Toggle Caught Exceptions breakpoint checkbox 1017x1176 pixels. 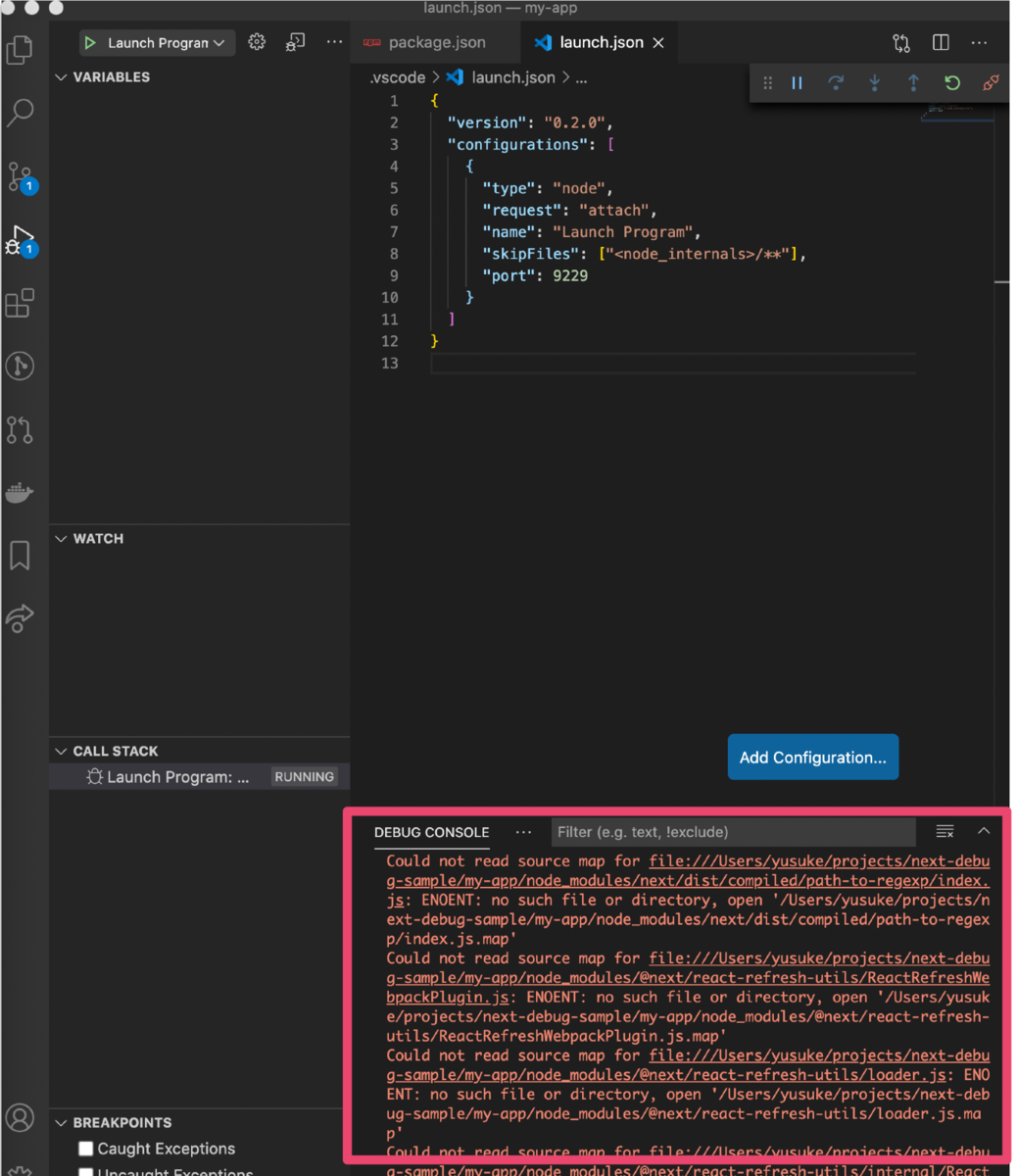pyautogui.click(x=86, y=1149)
